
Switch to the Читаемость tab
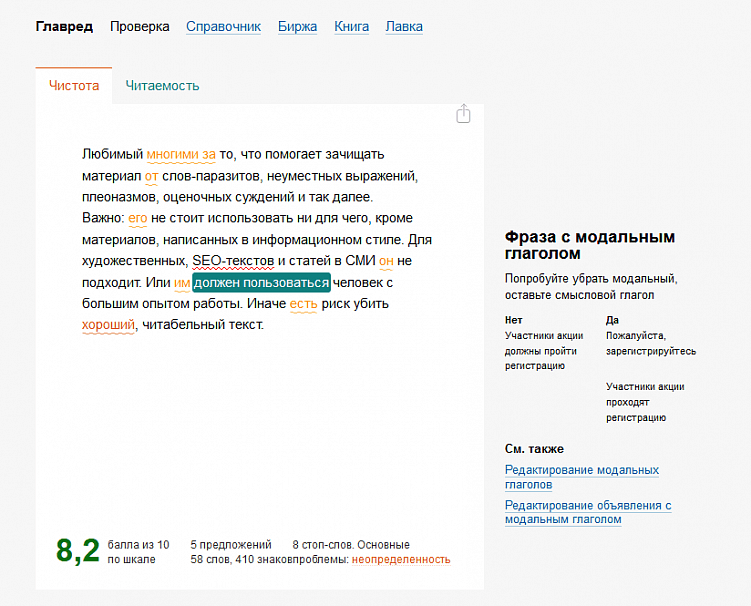[162, 86]
